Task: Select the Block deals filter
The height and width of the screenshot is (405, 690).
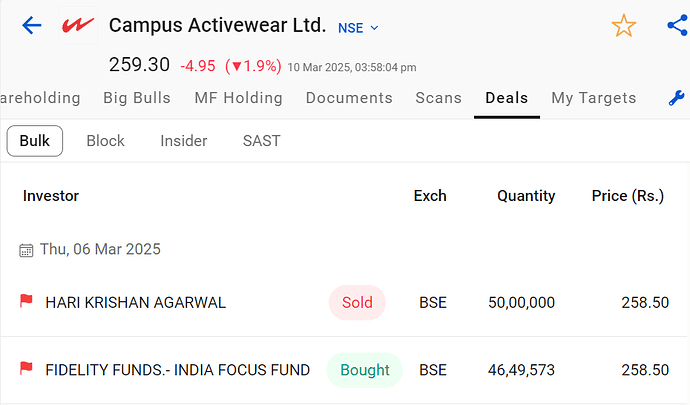Action: click(x=105, y=141)
